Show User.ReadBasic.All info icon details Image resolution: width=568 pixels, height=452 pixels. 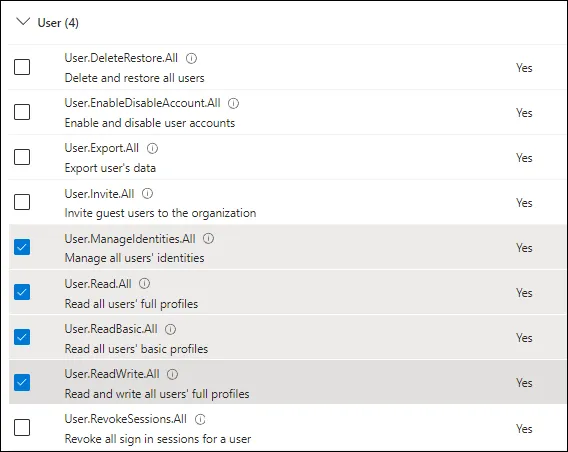tap(171, 329)
